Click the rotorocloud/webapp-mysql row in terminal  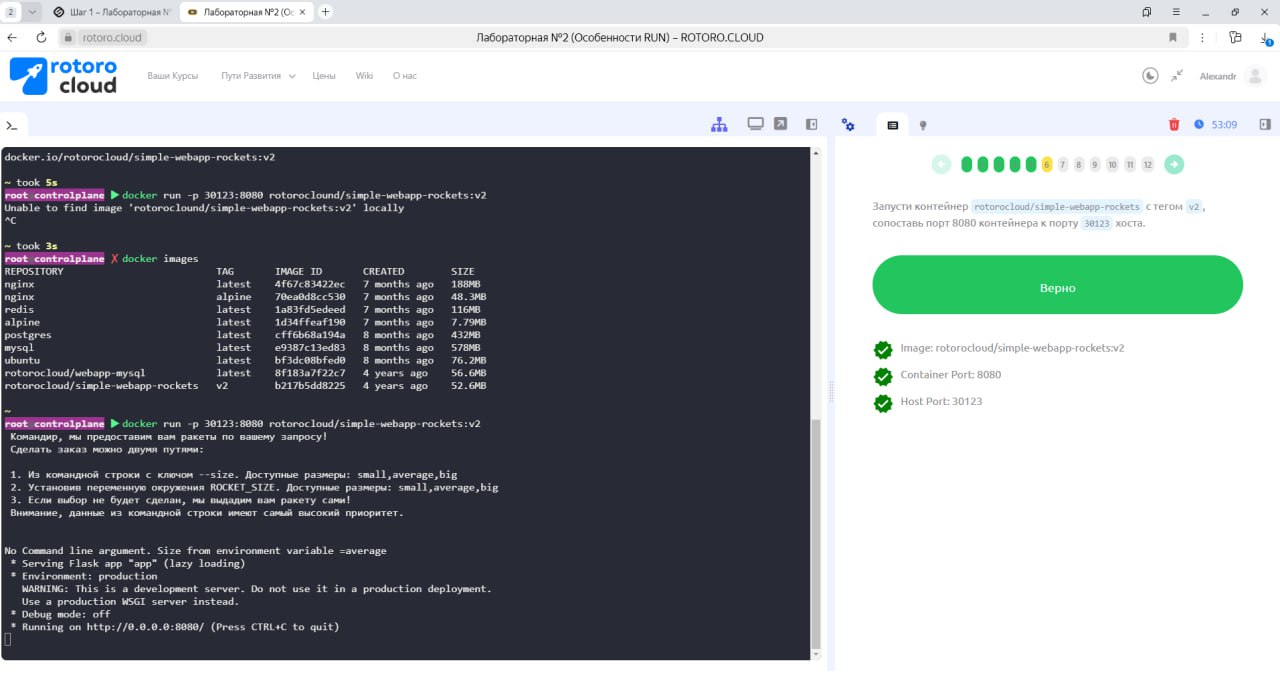pos(245,373)
